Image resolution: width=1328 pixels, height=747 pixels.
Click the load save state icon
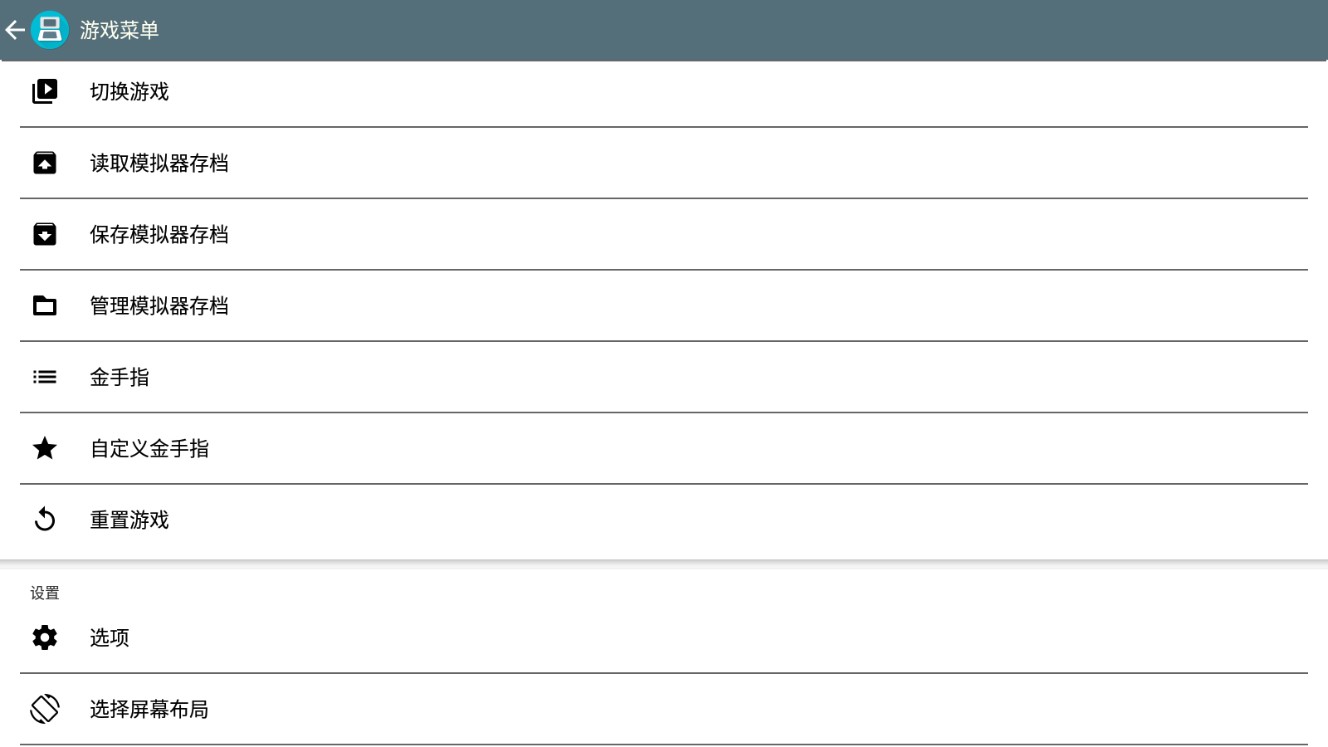(x=45, y=163)
